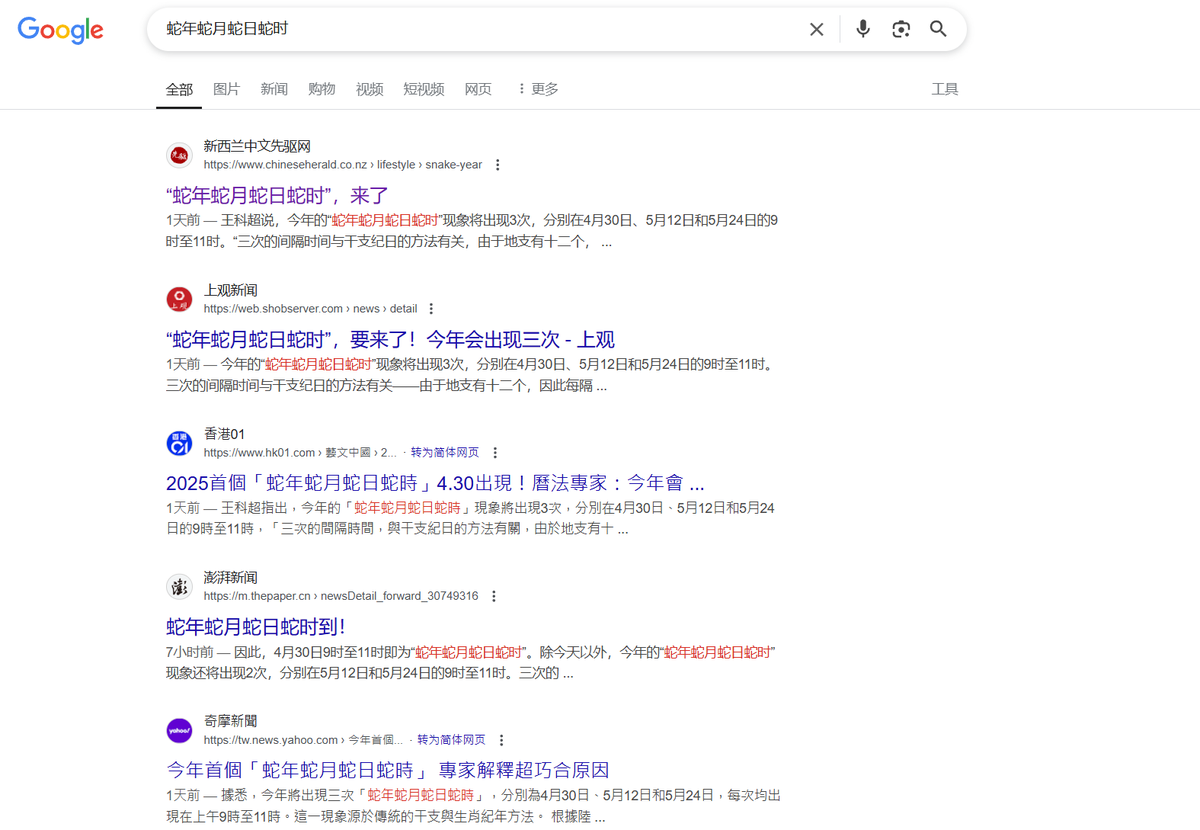Click the 澎湃新闻 site name
Image resolution: width=1200 pixels, height=830 pixels.
pos(231,578)
